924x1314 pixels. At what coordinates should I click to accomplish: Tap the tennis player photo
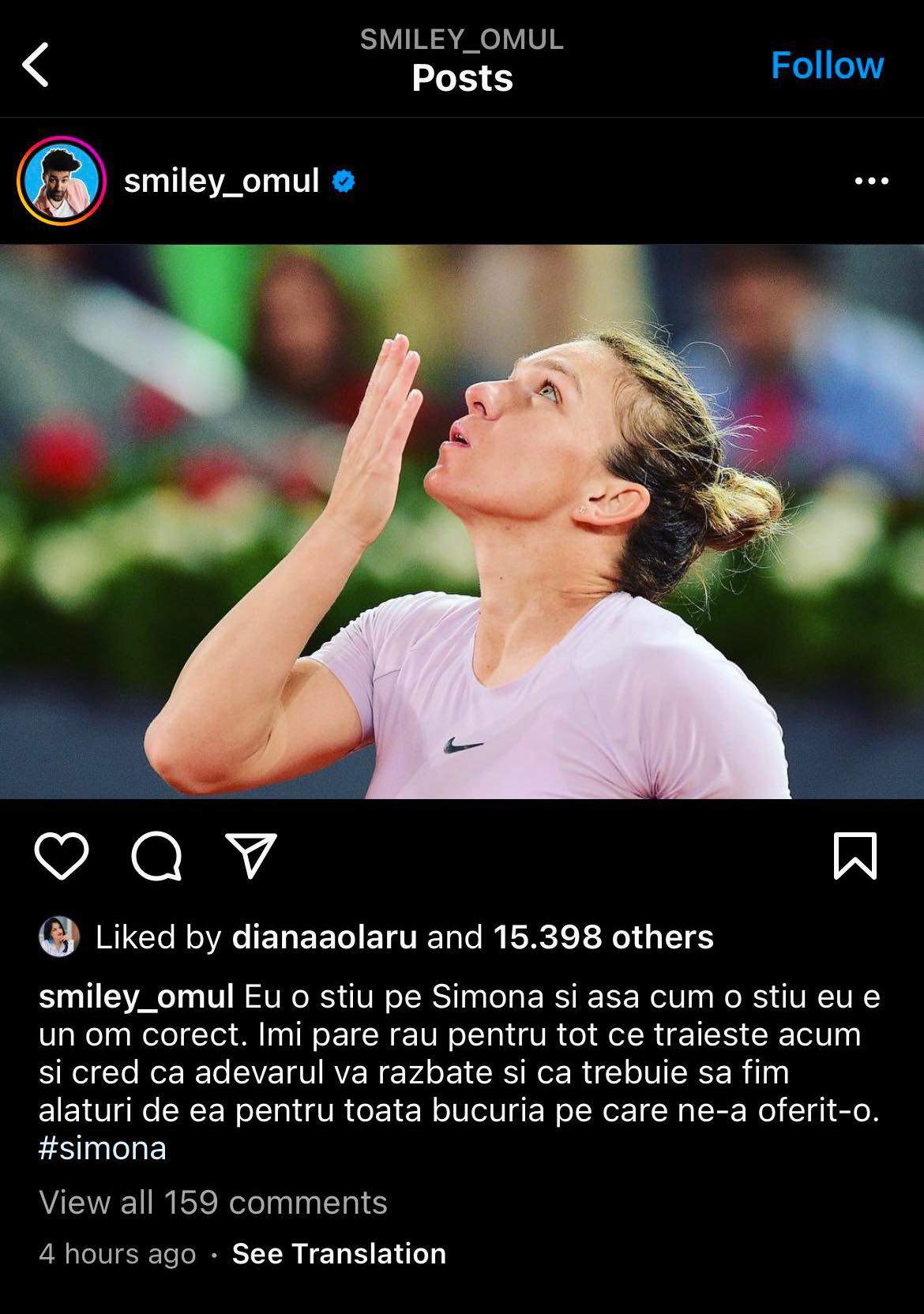(462, 521)
